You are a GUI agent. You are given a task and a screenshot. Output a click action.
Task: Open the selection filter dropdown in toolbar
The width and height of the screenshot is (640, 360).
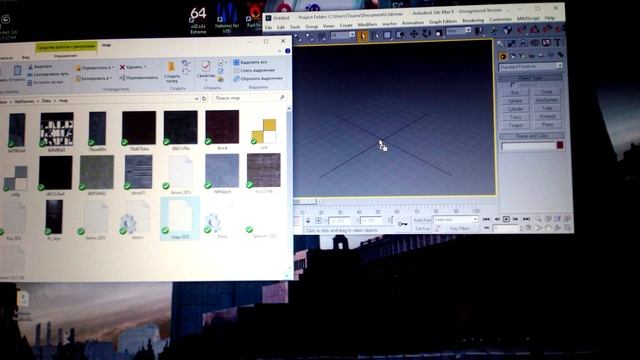[342, 36]
